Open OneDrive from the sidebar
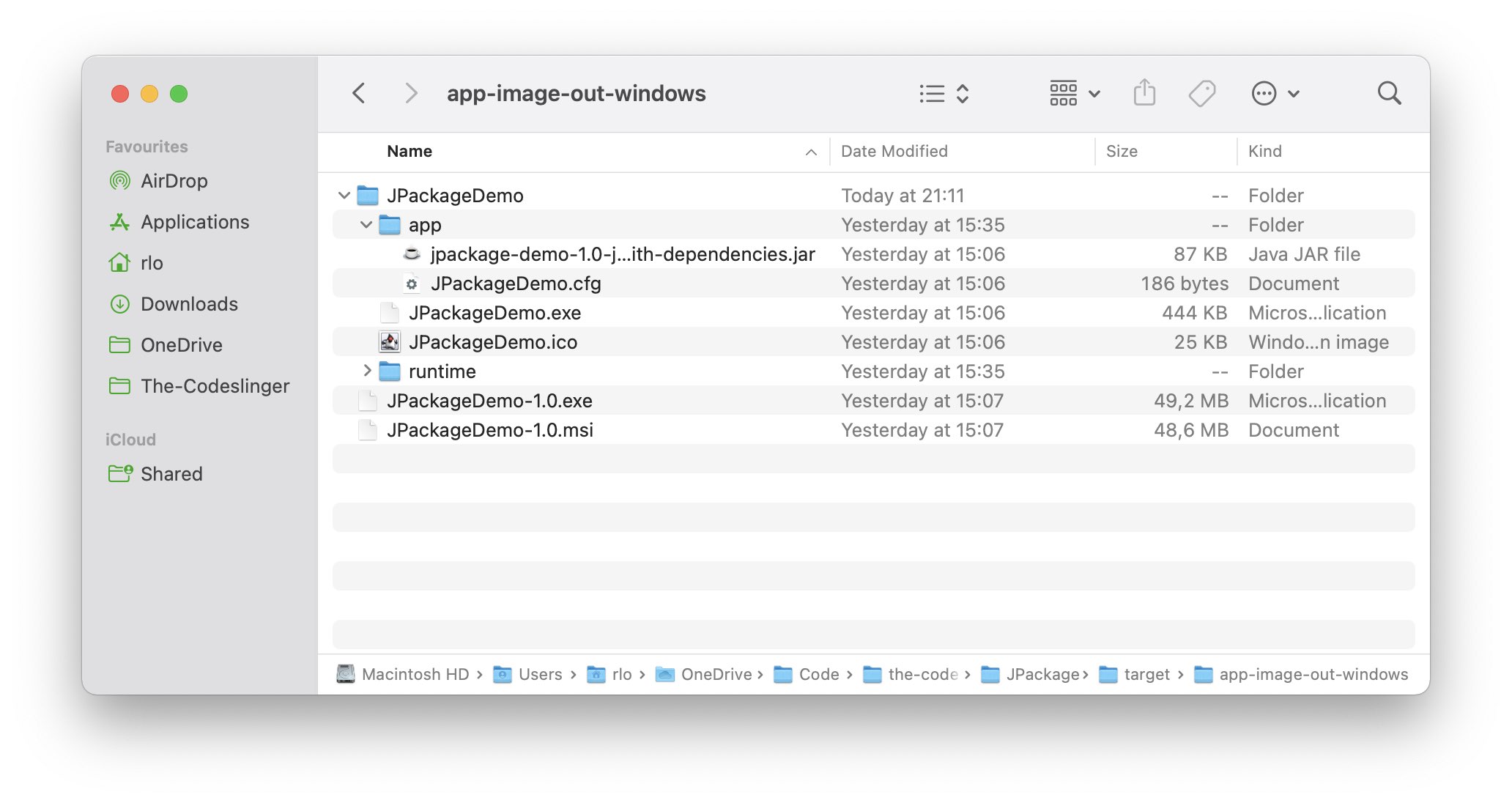The image size is (1512, 803). (x=181, y=344)
